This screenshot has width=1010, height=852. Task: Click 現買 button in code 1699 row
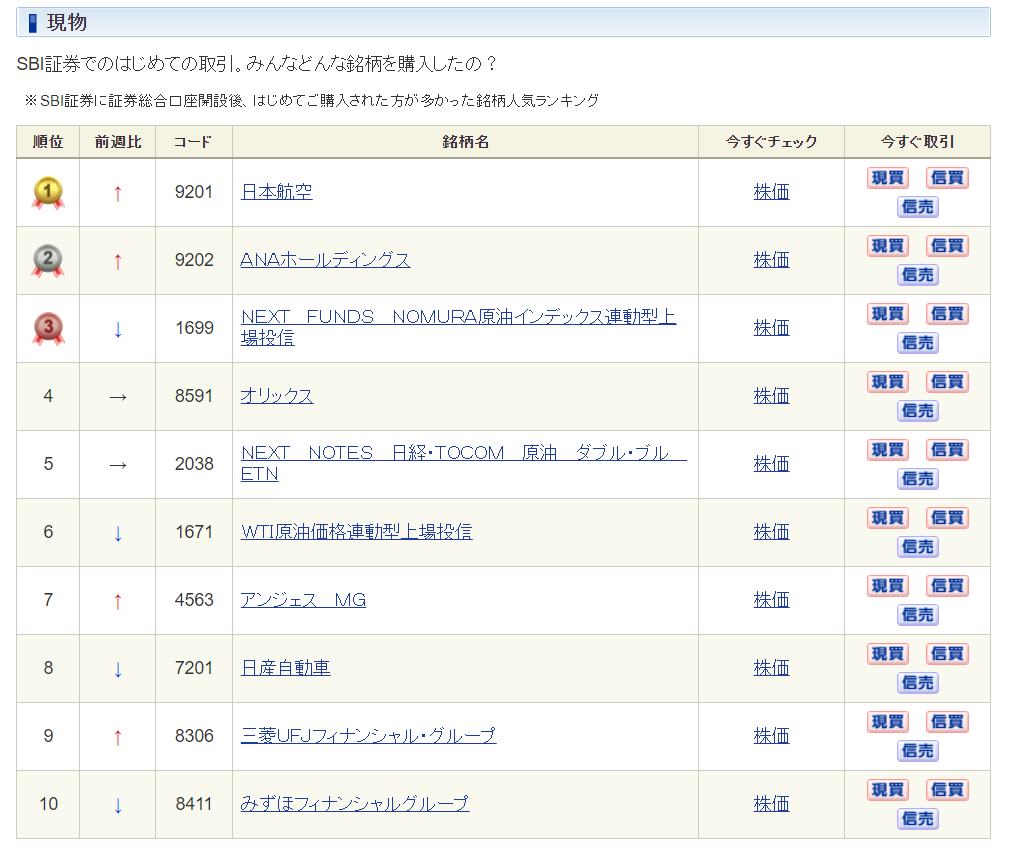[x=888, y=314]
